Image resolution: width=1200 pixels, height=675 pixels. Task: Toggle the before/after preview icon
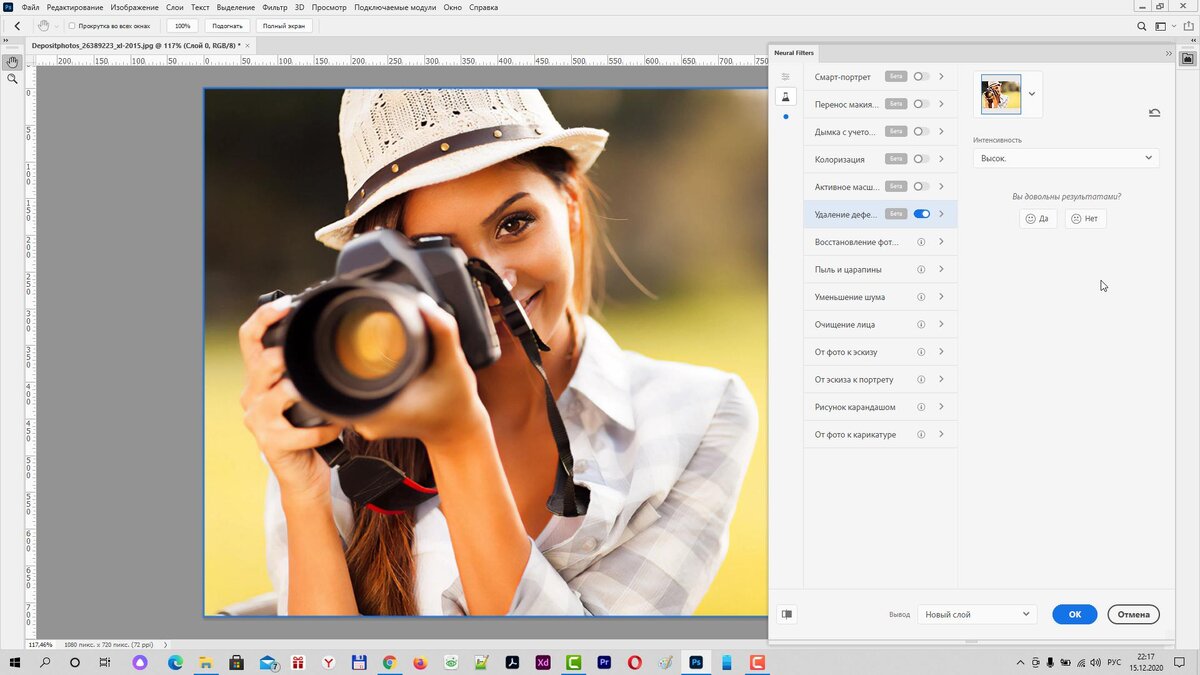pos(787,614)
